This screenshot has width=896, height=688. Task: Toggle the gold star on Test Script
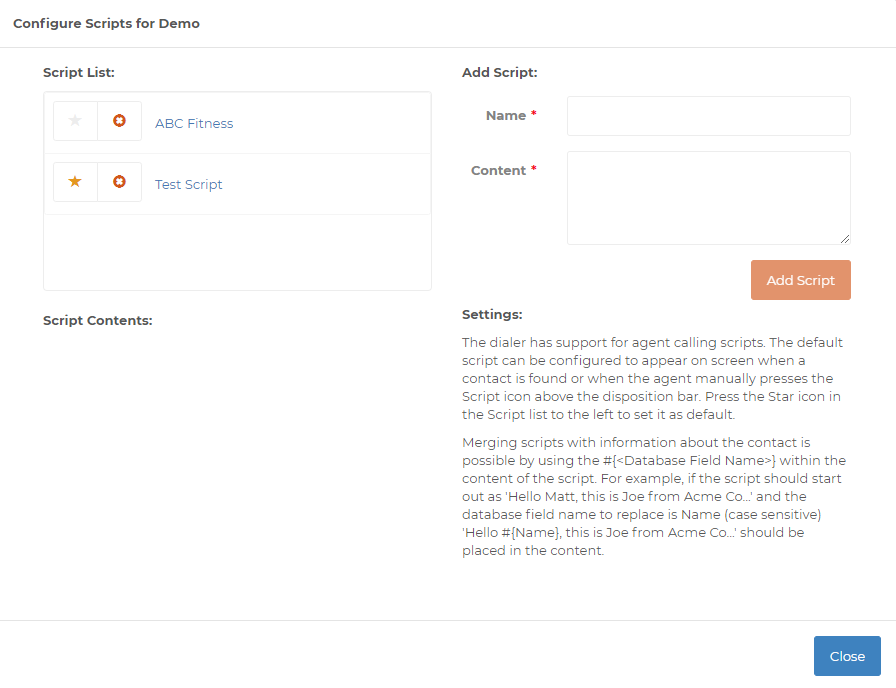pos(75,182)
